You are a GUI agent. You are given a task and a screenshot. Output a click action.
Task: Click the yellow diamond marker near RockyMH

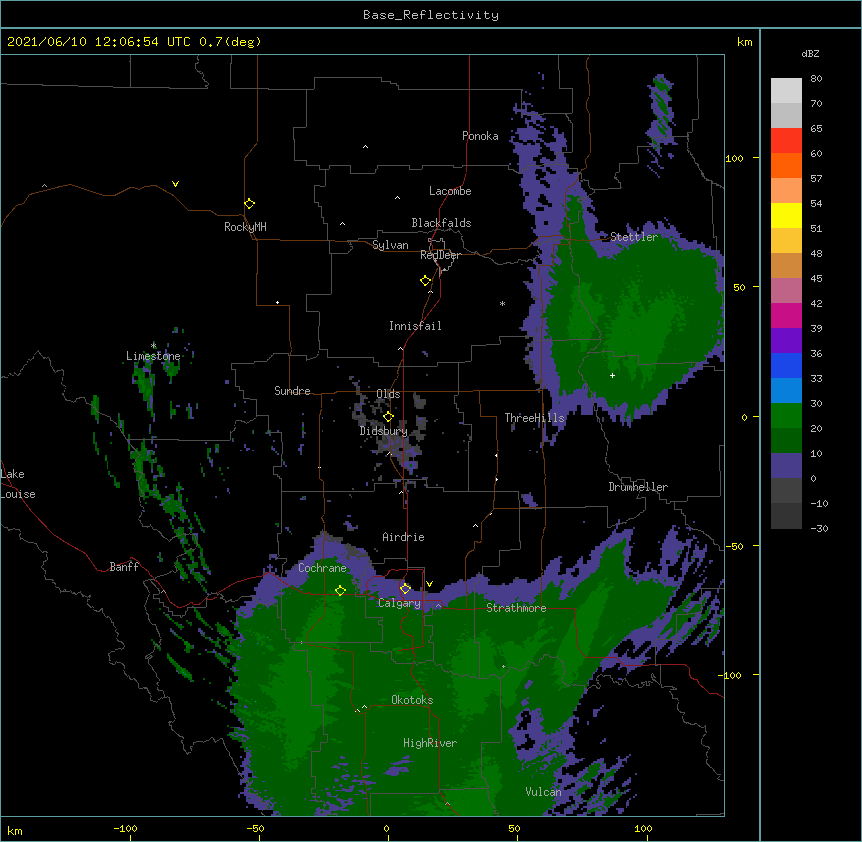[250, 204]
